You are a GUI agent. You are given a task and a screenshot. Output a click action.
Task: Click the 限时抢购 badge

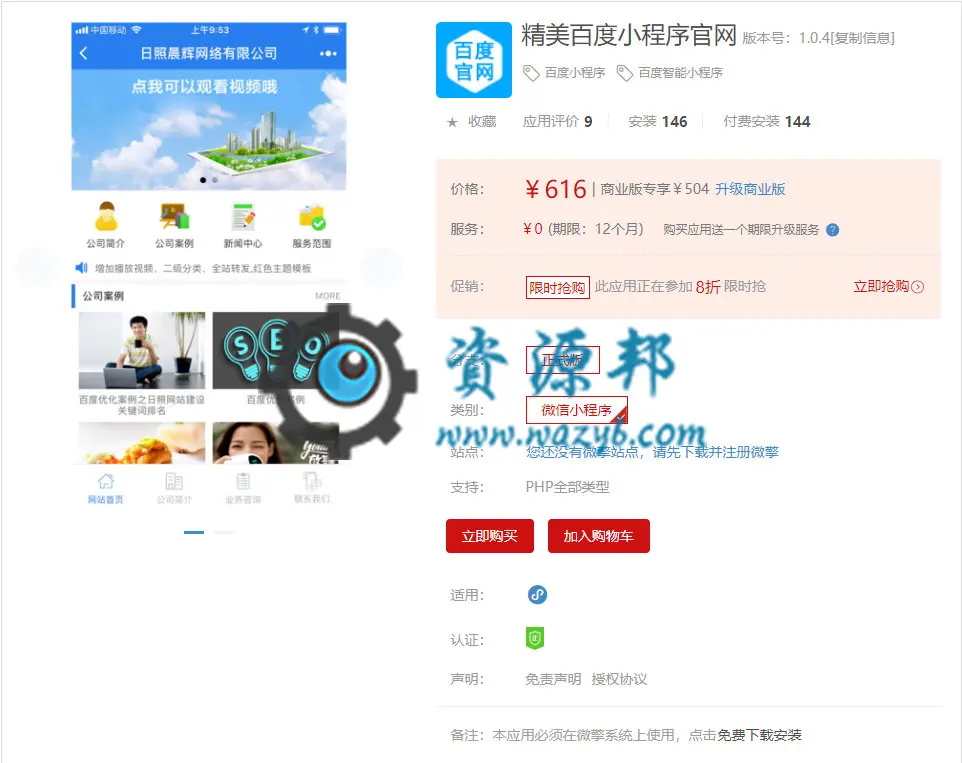tap(558, 287)
